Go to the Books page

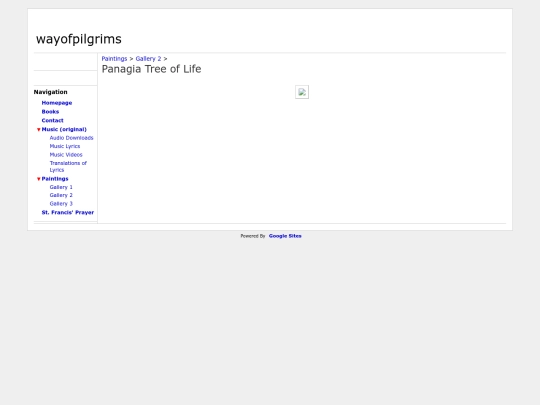tap(50, 112)
